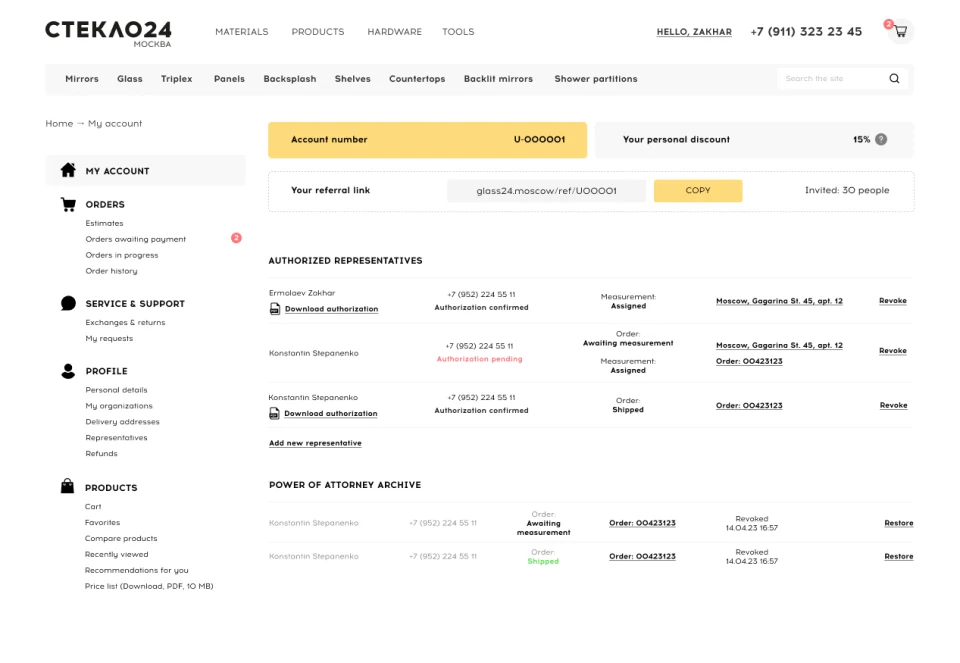Image resolution: width=960 pixels, height=663 pixels.
Task: Revoke representative with Shipped order
Action: [x=893, y=405]
